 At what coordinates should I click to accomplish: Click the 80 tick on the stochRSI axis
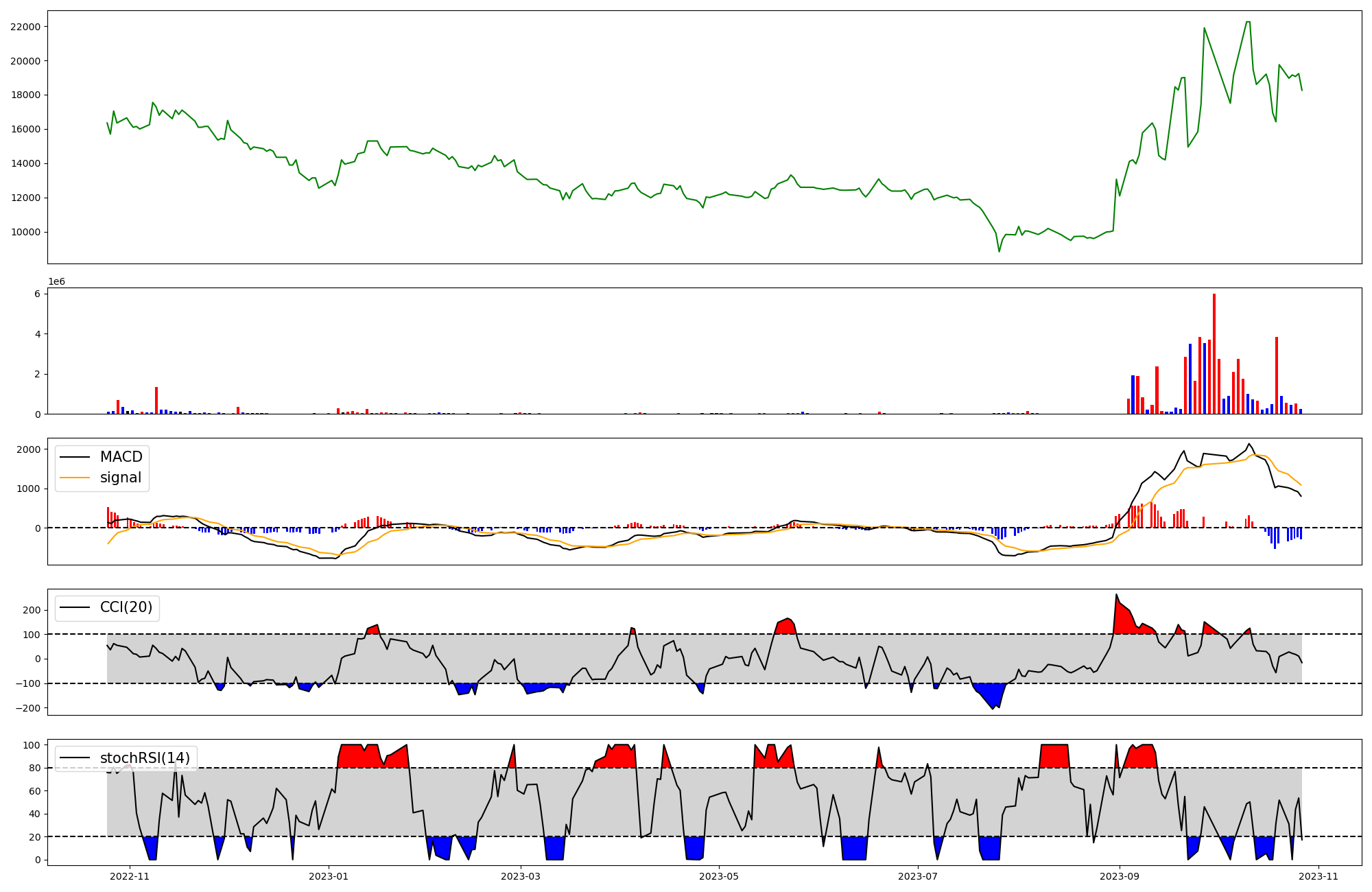click(x=34, y=768)
